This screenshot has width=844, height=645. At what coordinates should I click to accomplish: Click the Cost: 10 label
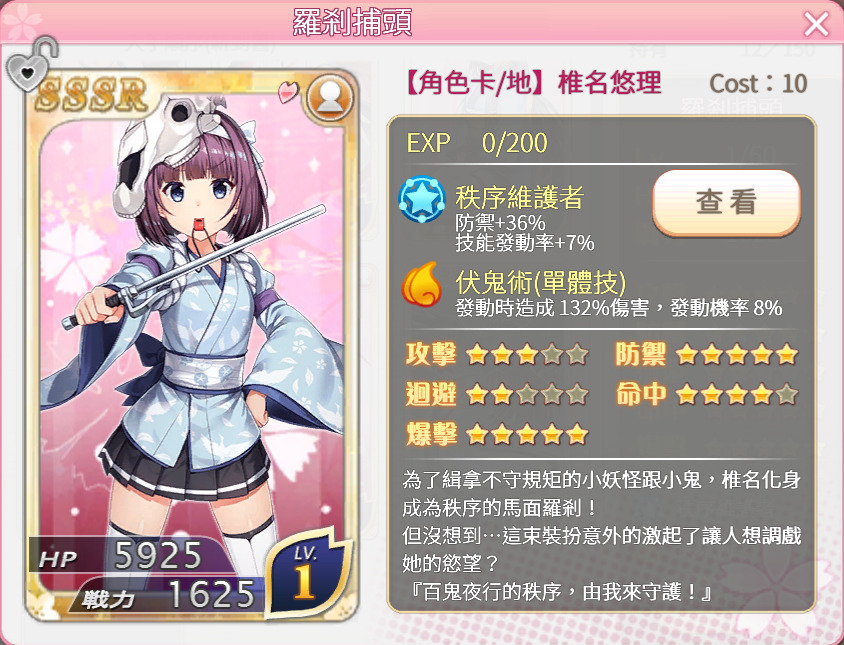[x=758, y=83]
